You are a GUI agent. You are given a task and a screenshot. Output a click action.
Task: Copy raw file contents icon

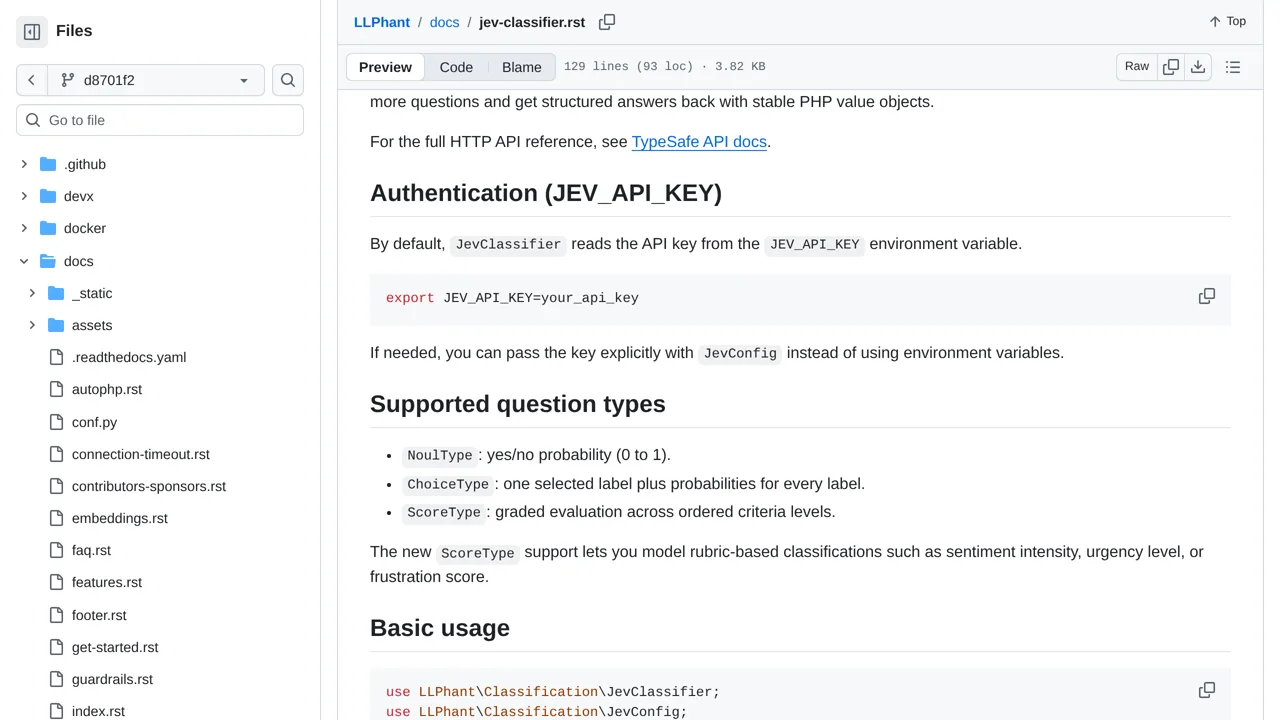[x=1171, y=67]
